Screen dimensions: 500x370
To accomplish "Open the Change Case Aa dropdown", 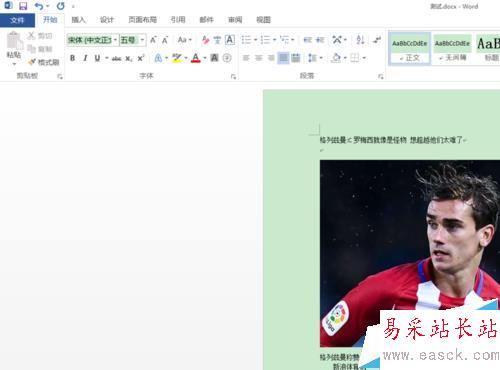I will [x=184, y=40].
